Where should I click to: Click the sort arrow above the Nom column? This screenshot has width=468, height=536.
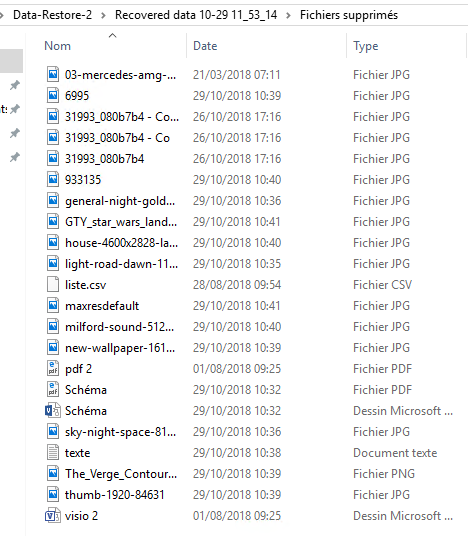click(x=112, y=35)
